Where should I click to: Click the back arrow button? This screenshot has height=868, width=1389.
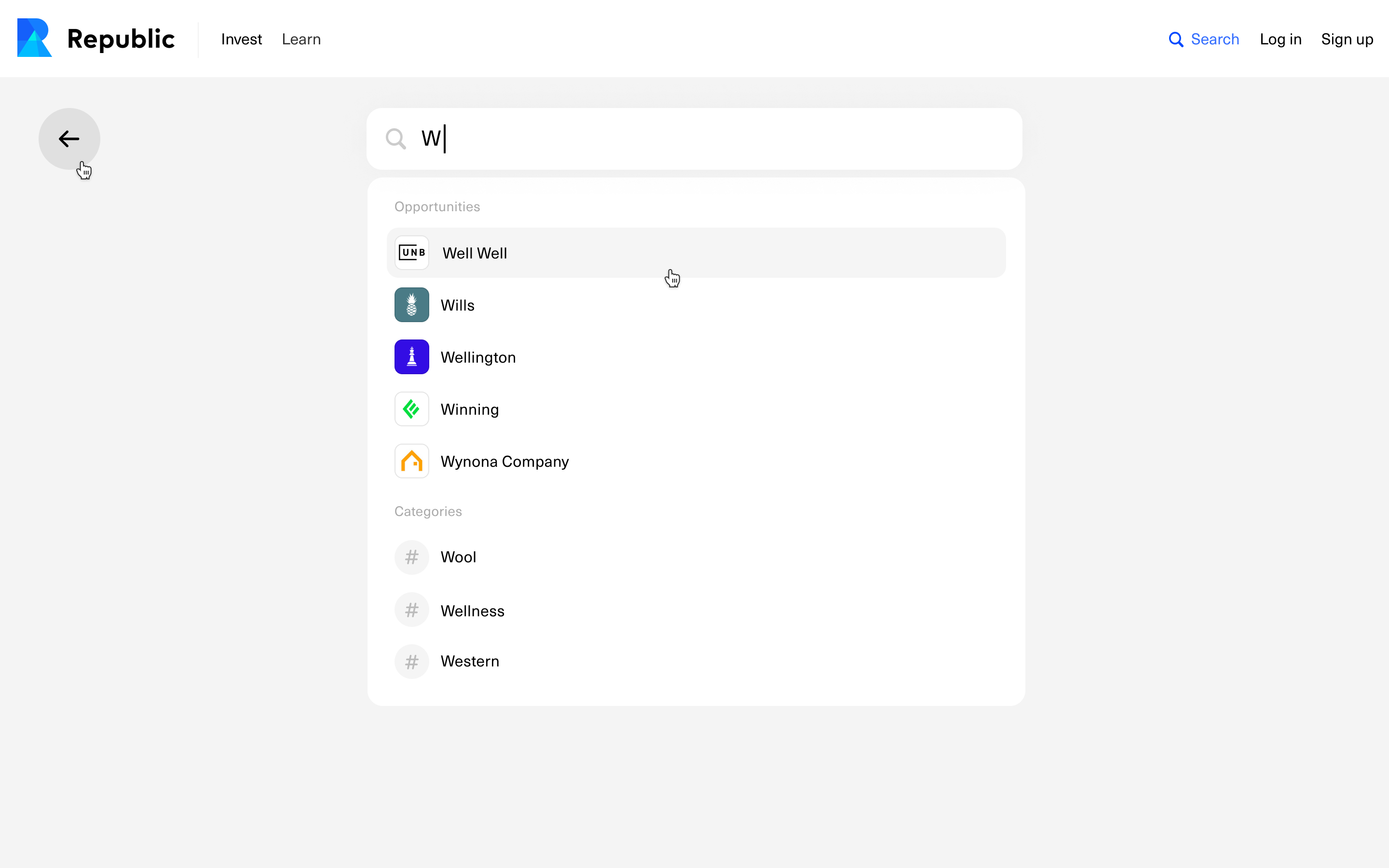point(69,139)
